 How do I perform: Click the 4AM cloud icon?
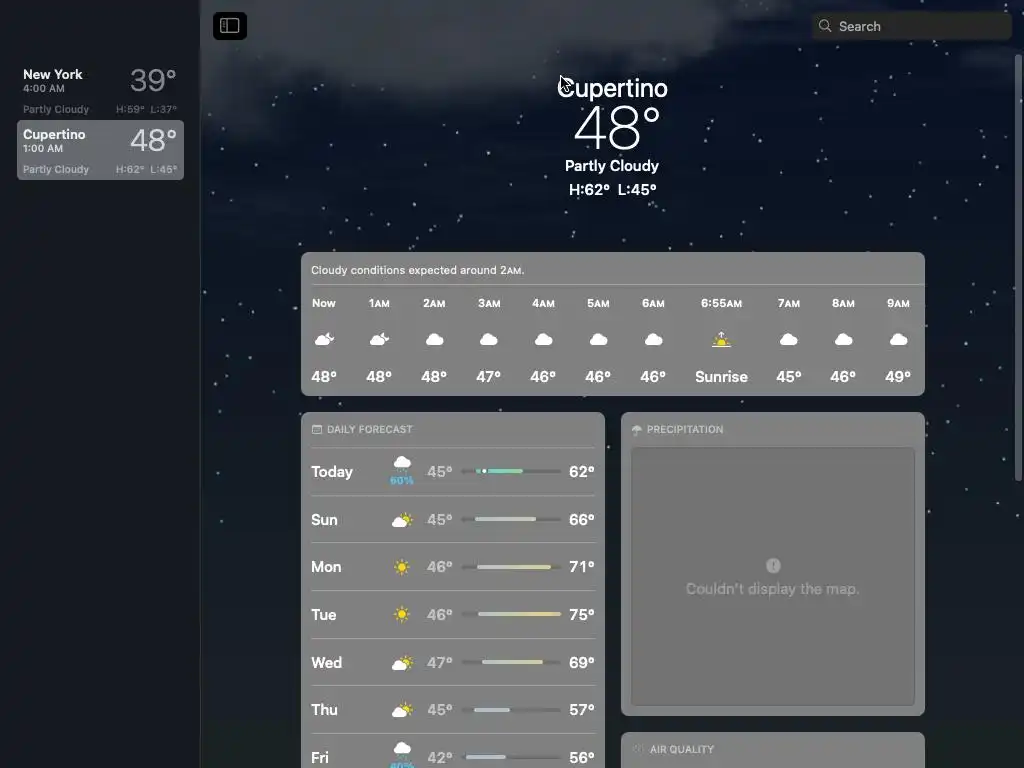click(x=543, y=340)
